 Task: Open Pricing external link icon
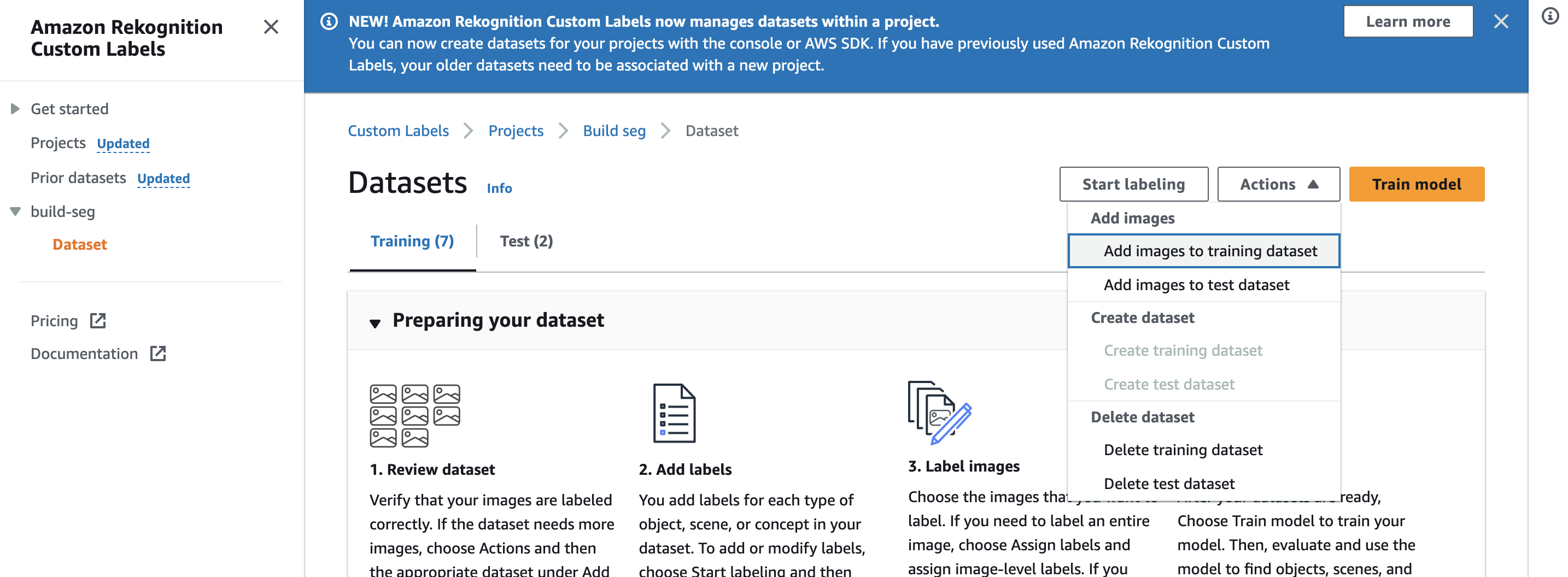click(x=98, y=321)
